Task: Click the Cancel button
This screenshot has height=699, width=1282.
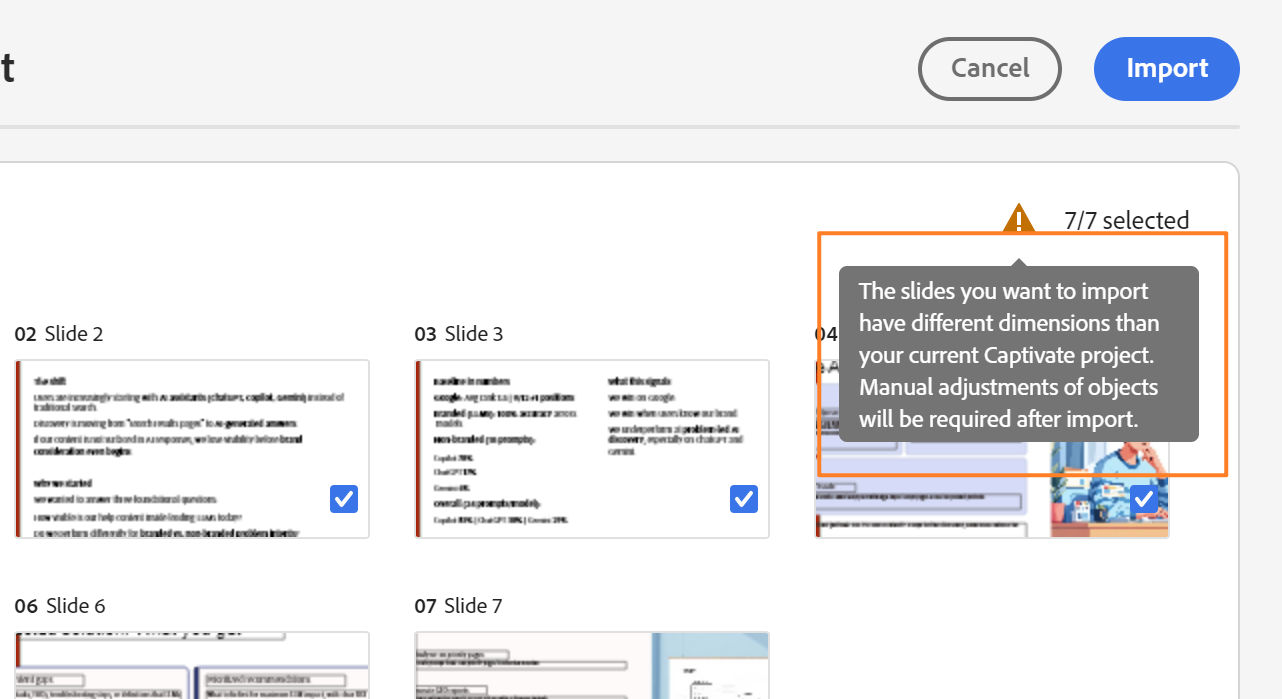Action: [x=989, y=68]
